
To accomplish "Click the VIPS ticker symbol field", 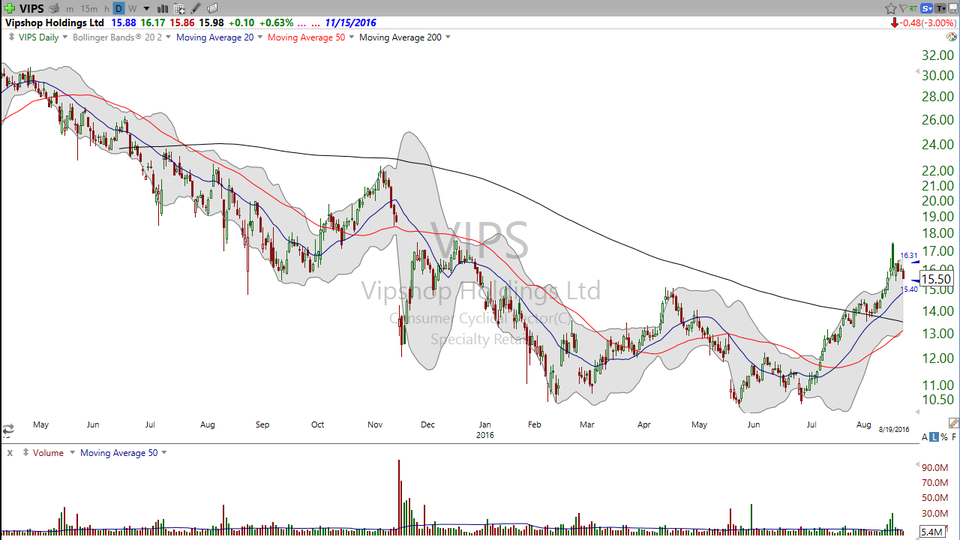I will (x=32, y=9).
